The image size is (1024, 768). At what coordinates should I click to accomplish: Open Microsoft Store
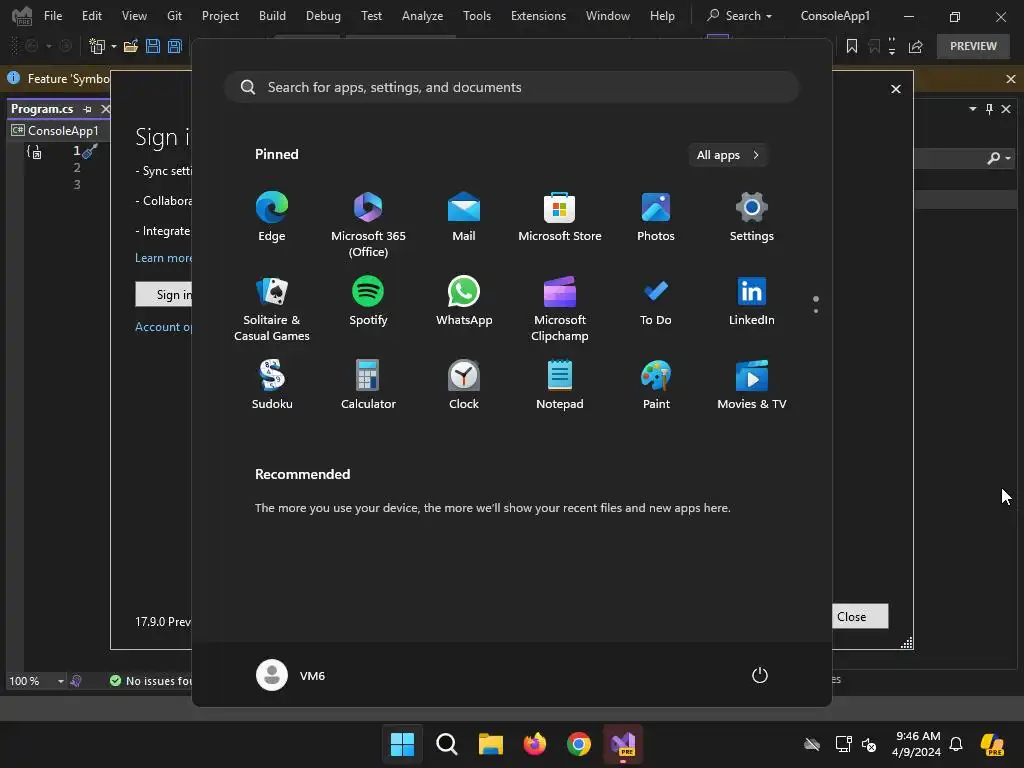(x=560, y=217)
